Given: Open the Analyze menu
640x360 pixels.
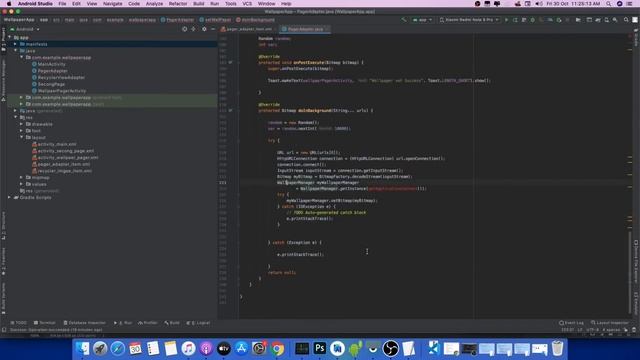Looking at the screenshot, I should coord(154,4).
